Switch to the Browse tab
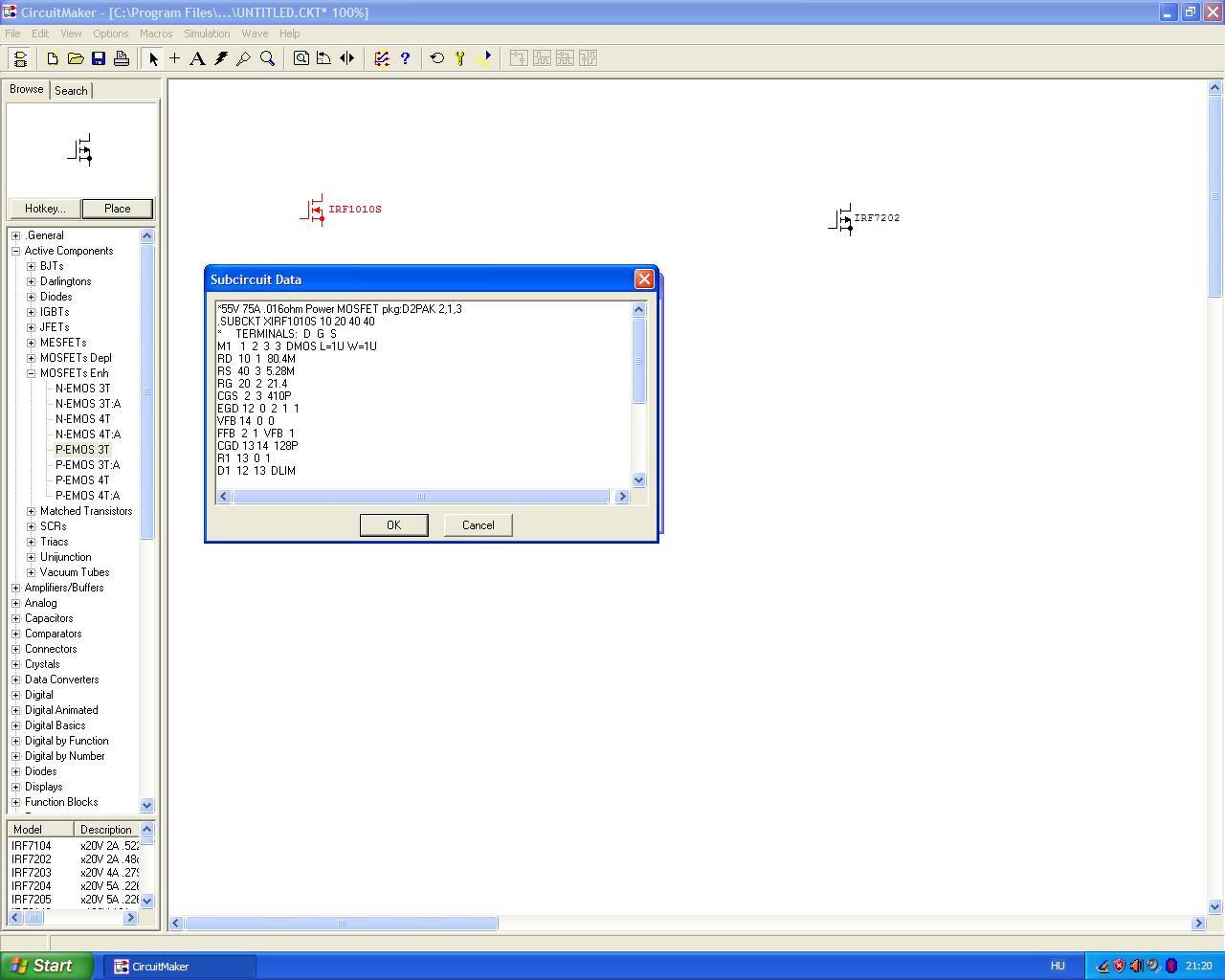 pos(27,89)
